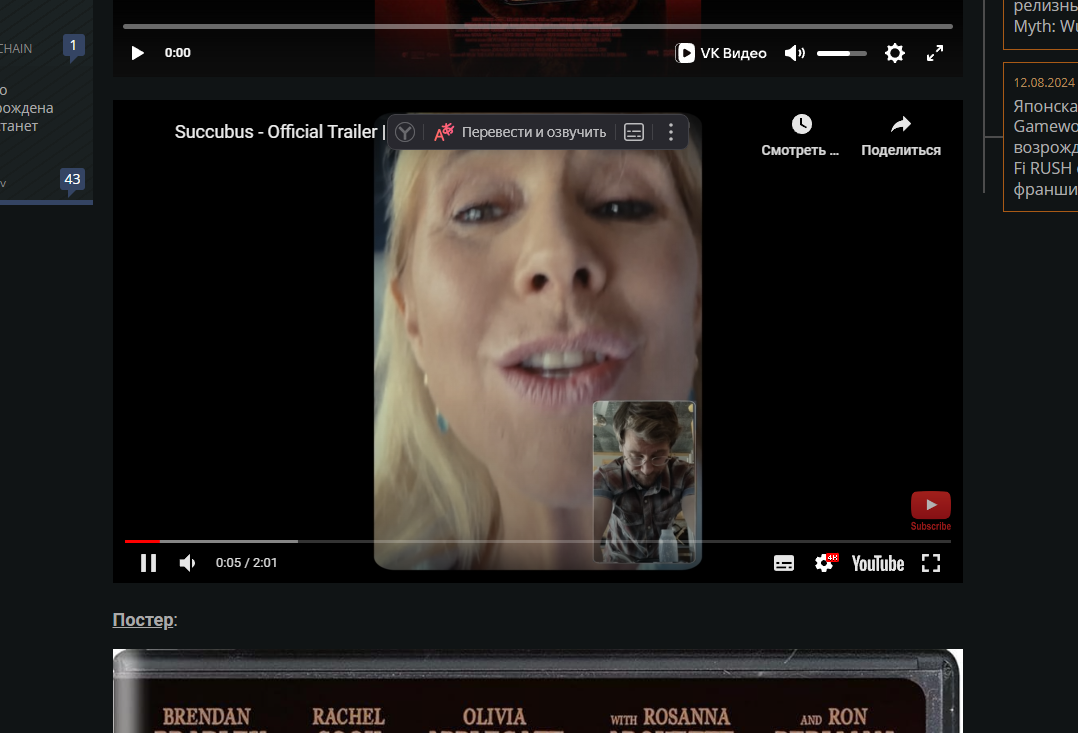The width and height of the screenshot is (1078, 733).
Task: Toggle Yandex subtitles icon
Action: pyautogui.click(x=634, y=132)
